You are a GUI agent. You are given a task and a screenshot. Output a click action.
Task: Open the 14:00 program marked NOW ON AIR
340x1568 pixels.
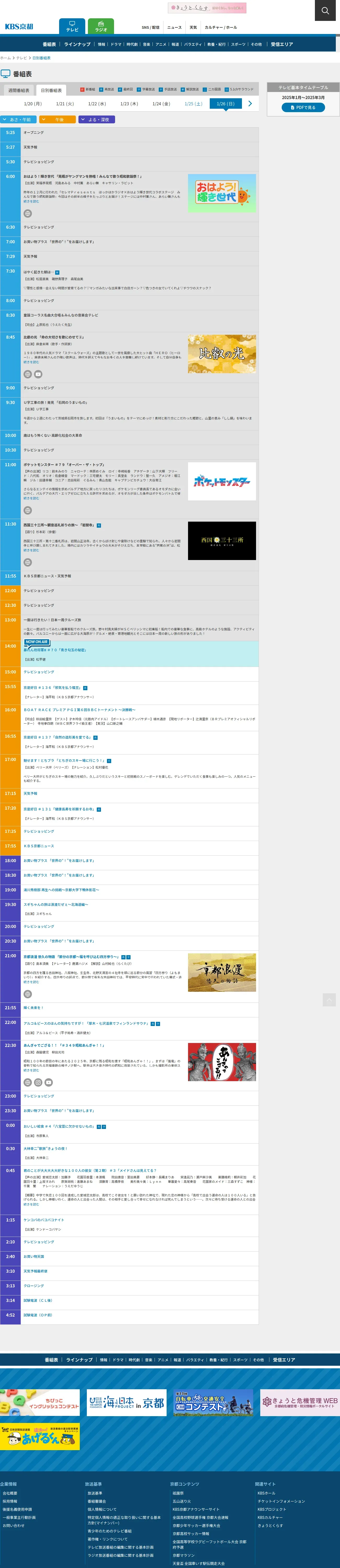55,650
